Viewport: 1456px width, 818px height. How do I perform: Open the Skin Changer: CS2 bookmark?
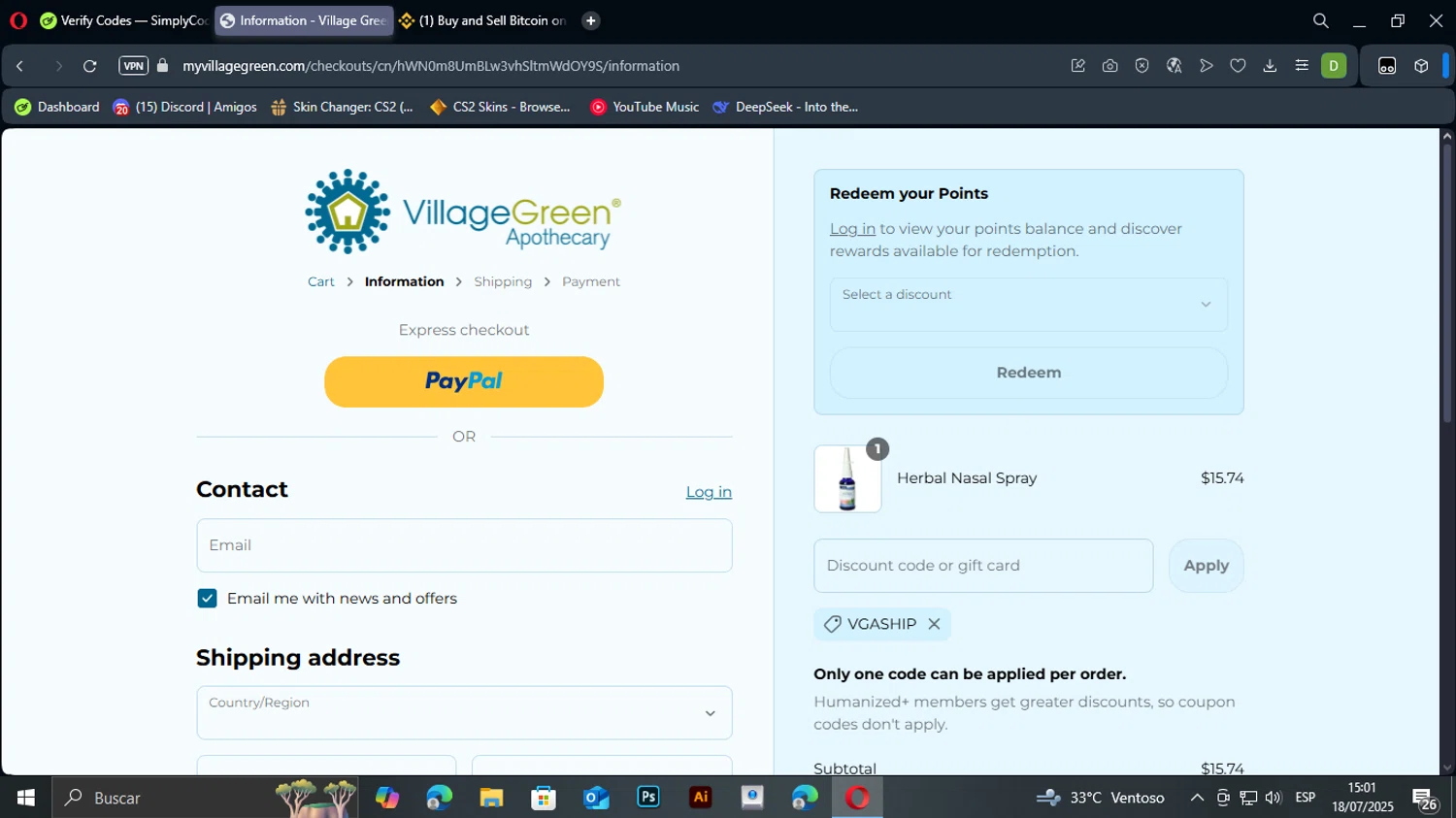point(343,107)
